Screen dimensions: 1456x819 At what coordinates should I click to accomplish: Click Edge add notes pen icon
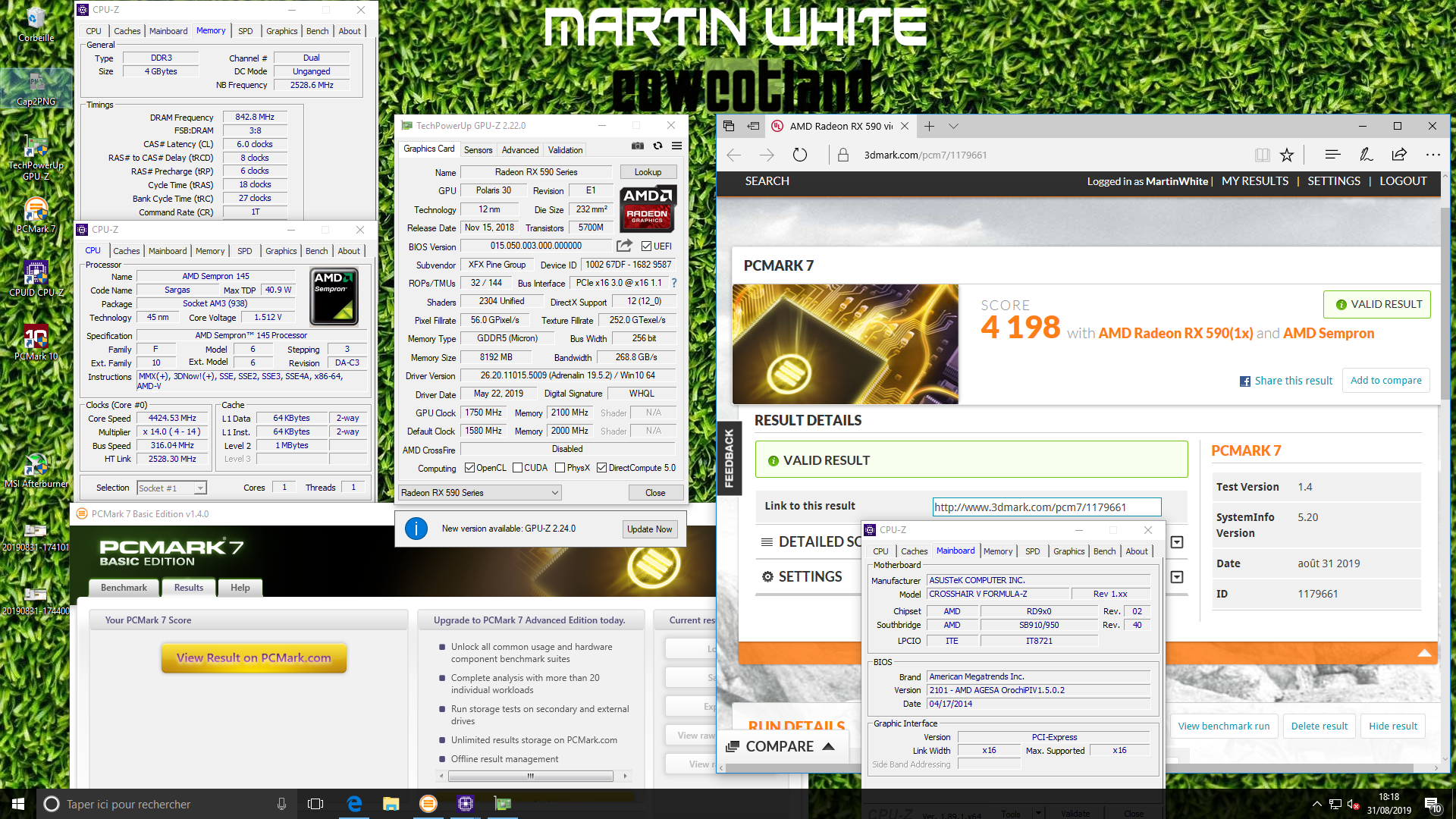[1366, 155]
